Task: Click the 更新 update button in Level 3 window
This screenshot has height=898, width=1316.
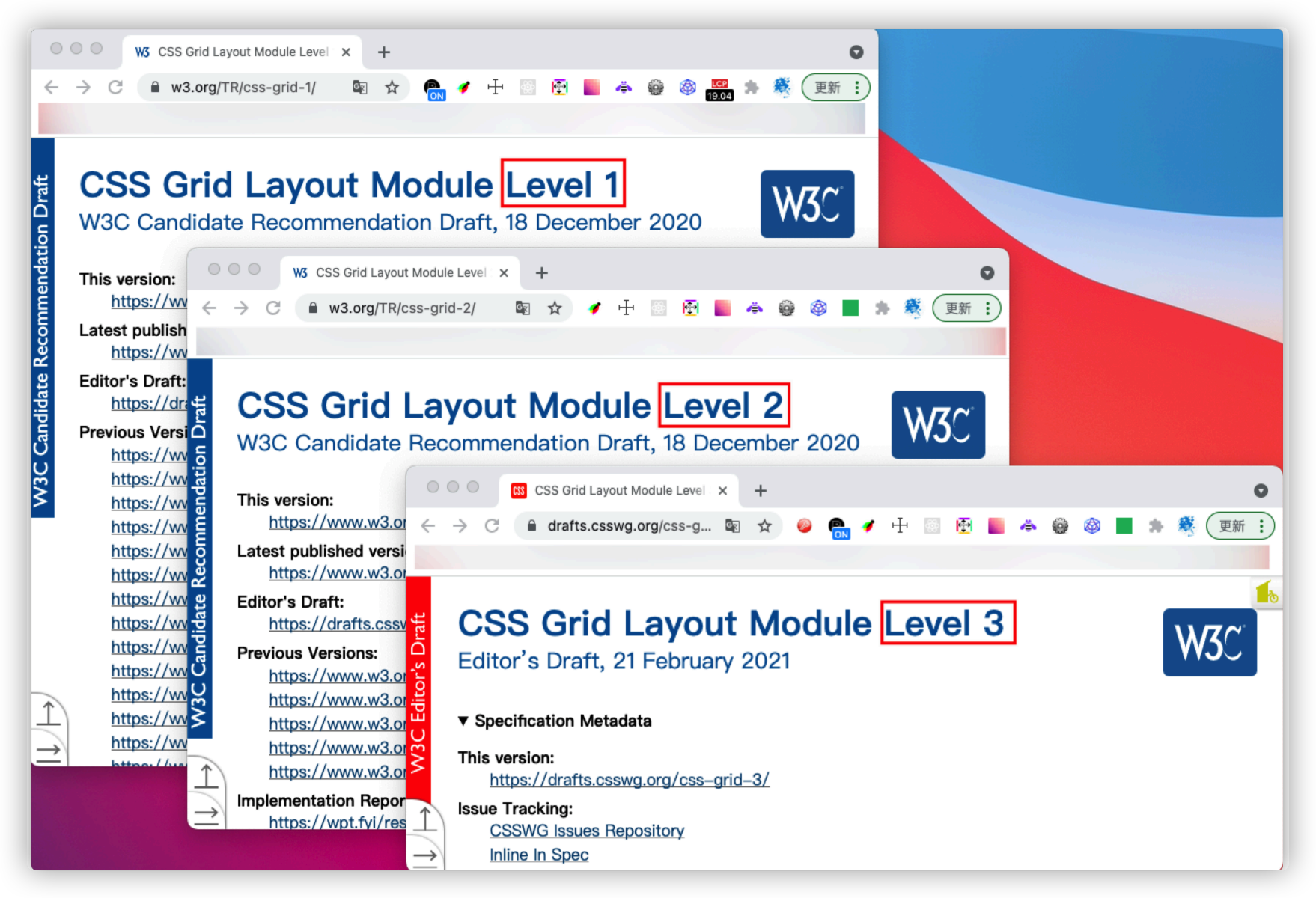Action: click(x=1240, y=525)
